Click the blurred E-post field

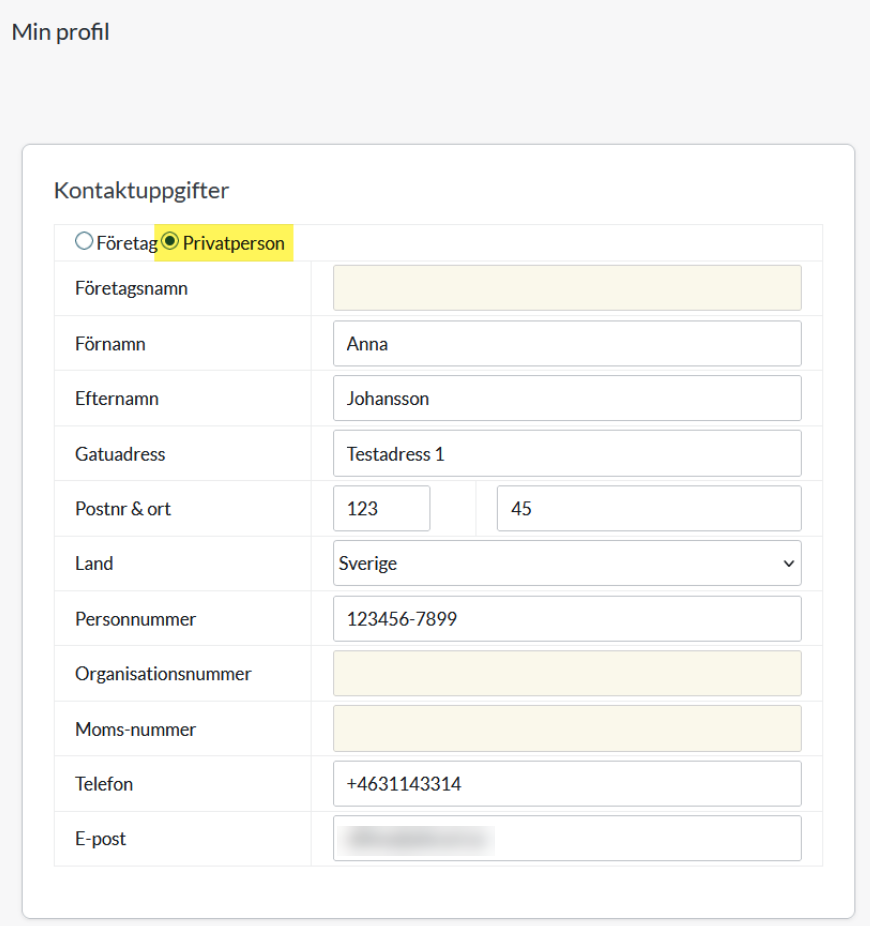tap(567, 838)
